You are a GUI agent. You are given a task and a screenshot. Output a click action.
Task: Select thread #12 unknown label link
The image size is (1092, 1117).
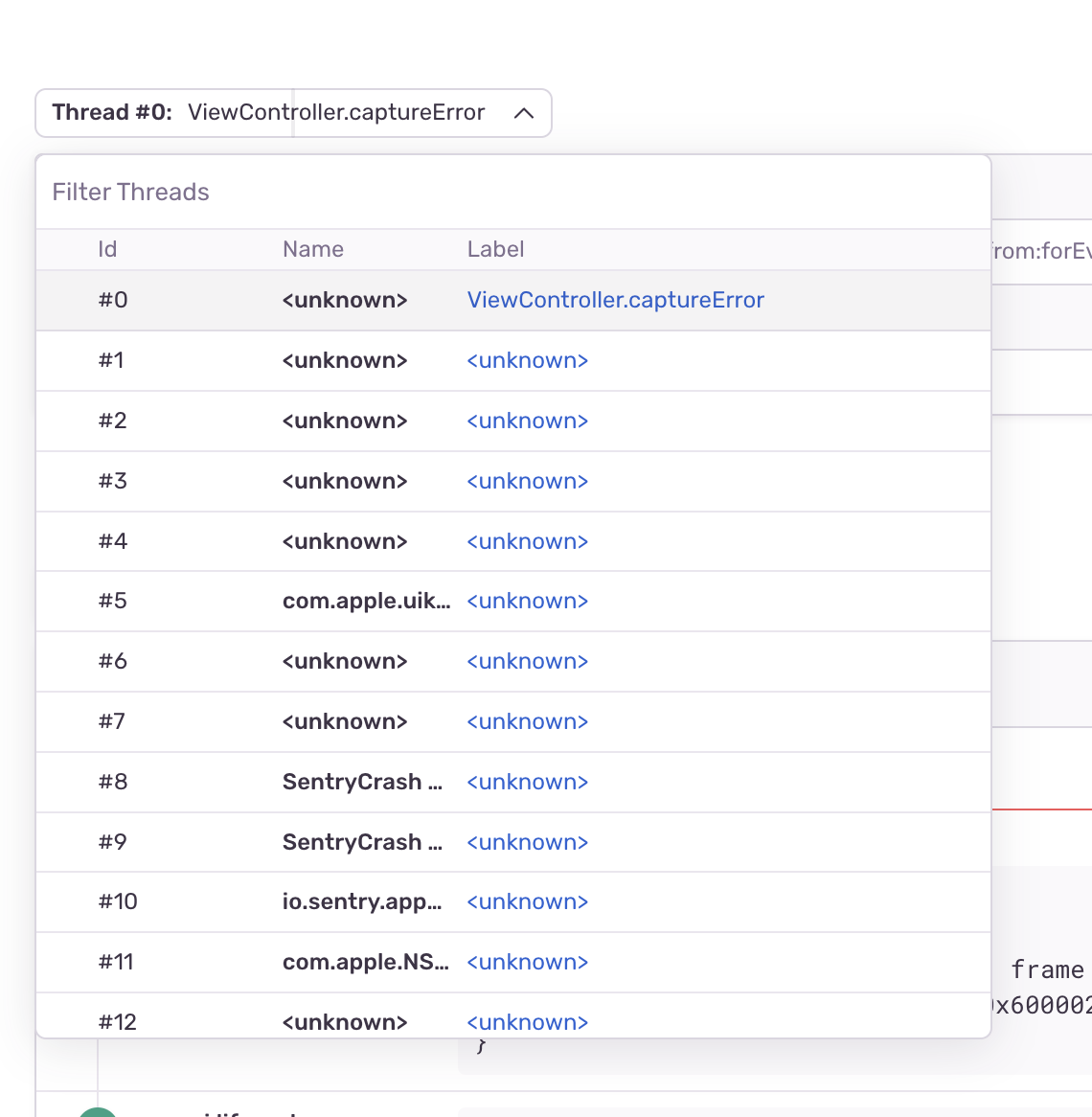(x=527, y=1022)
